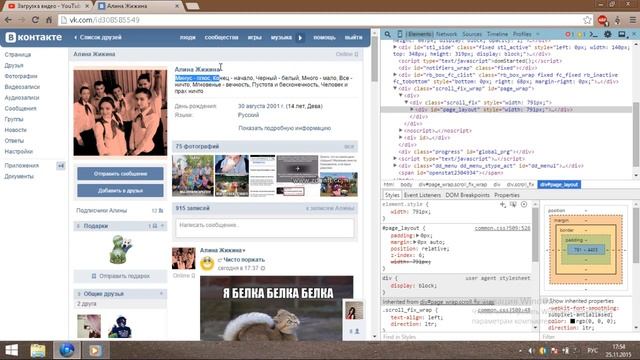Expand the div id="page_layout" node
Image resolution: width=640 pixels, height=360 pixels.
pyautogui.click(x=412, y=109)
